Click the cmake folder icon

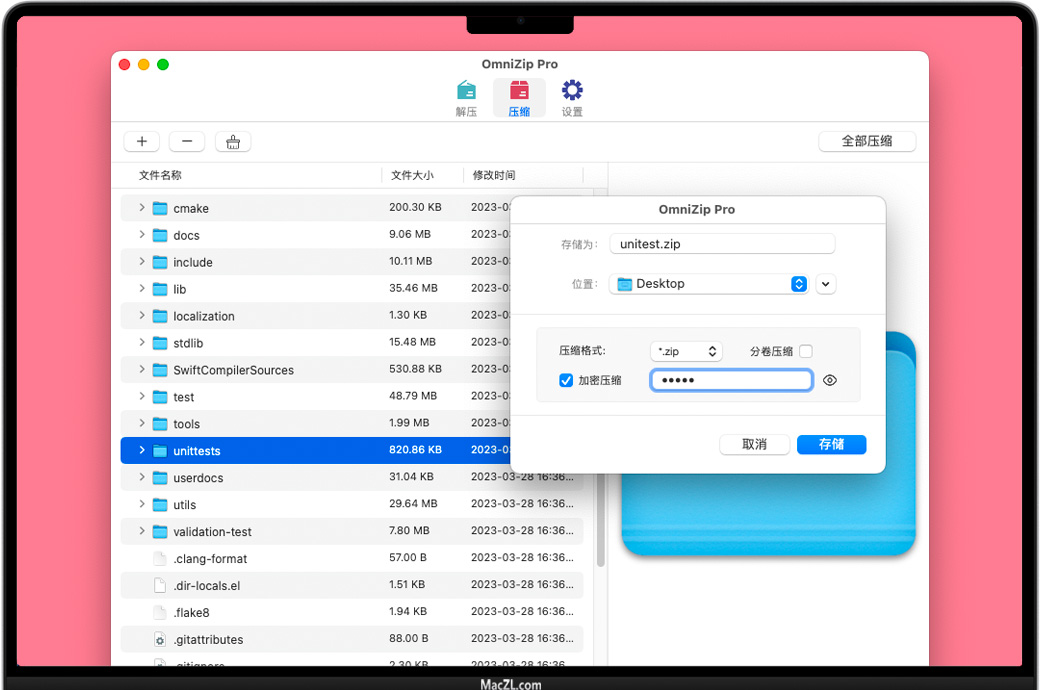click(x=160, y=208)
